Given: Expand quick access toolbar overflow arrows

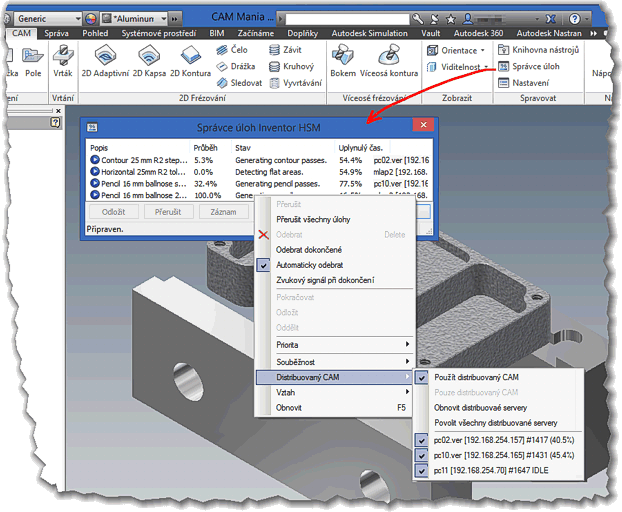Looking at the screenshot, I should click(x=175, y=19).
